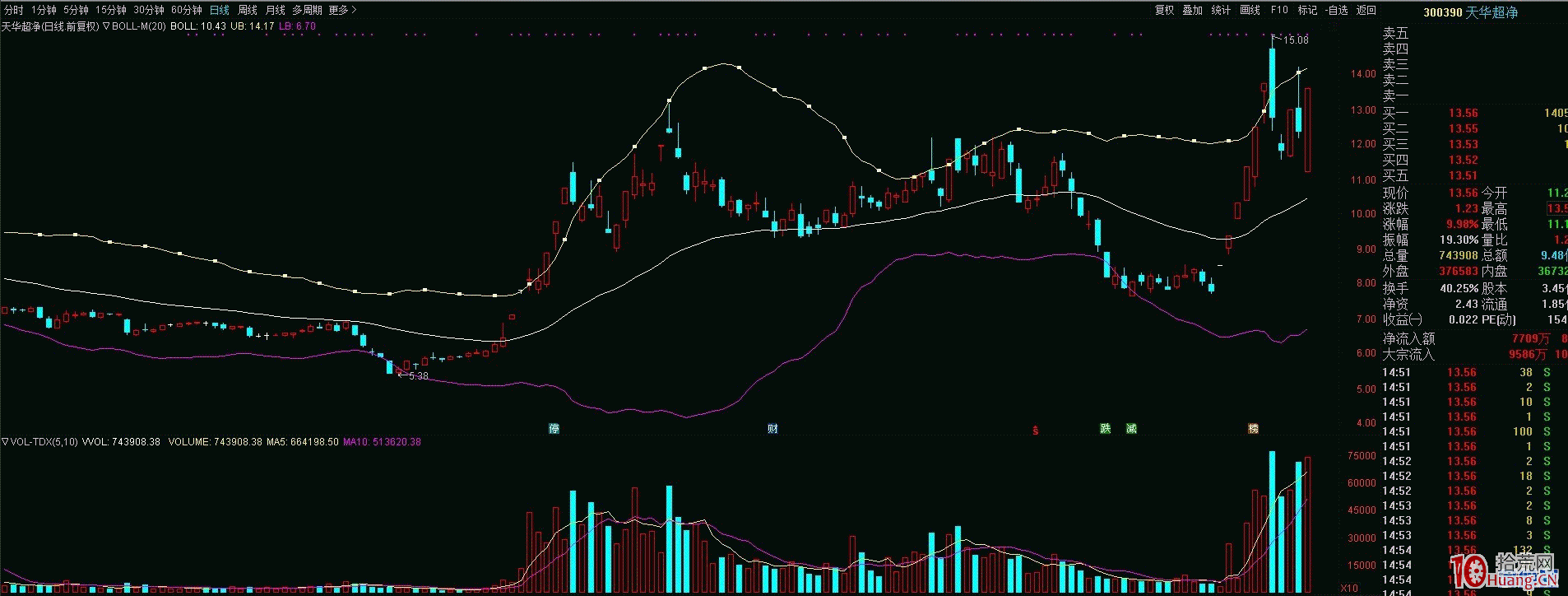Select the 周线 weekly chart tab
1568x596 pixels.
click(248, 10)
